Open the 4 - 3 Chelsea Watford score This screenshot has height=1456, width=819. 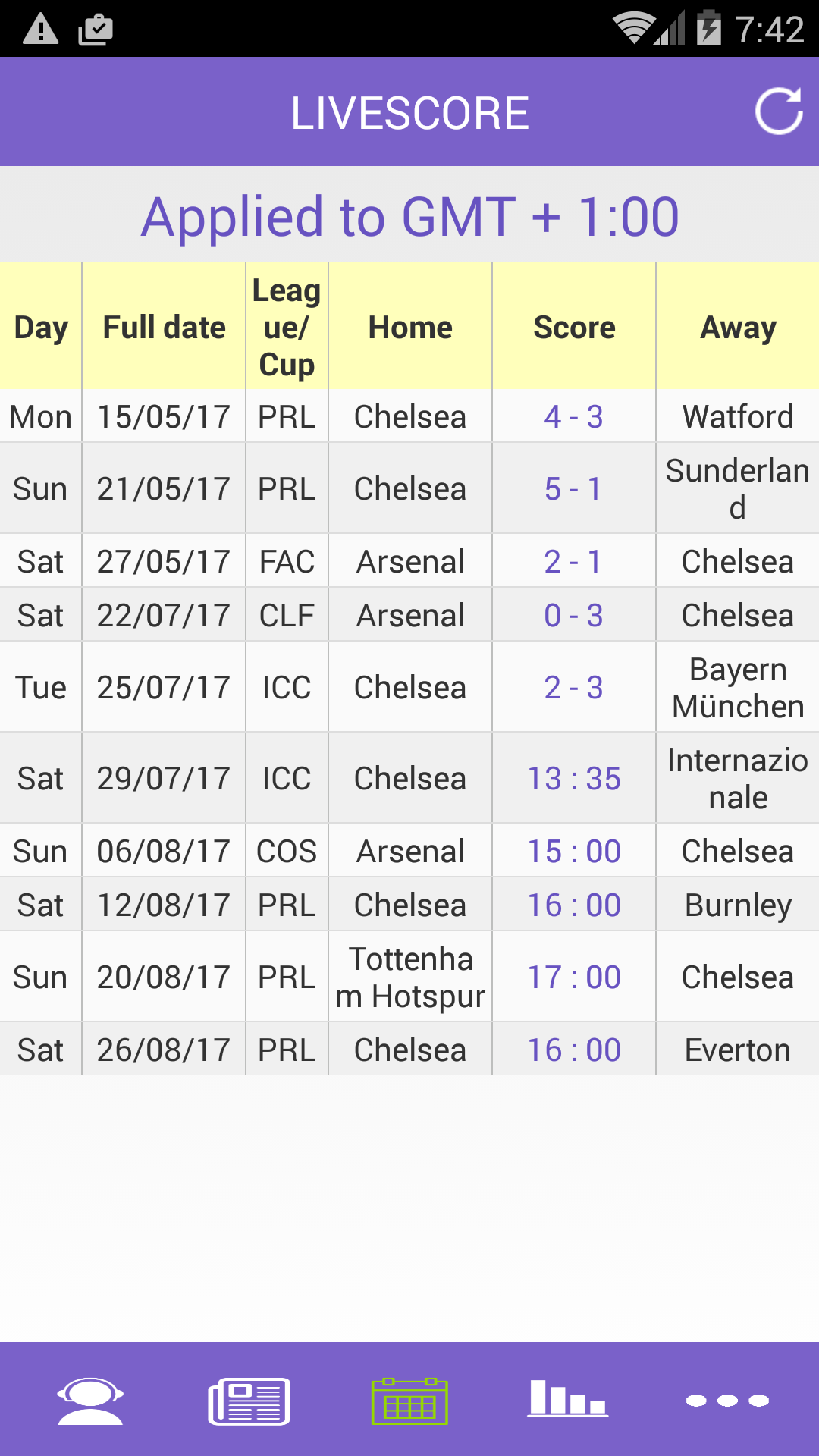pos(574,417)
